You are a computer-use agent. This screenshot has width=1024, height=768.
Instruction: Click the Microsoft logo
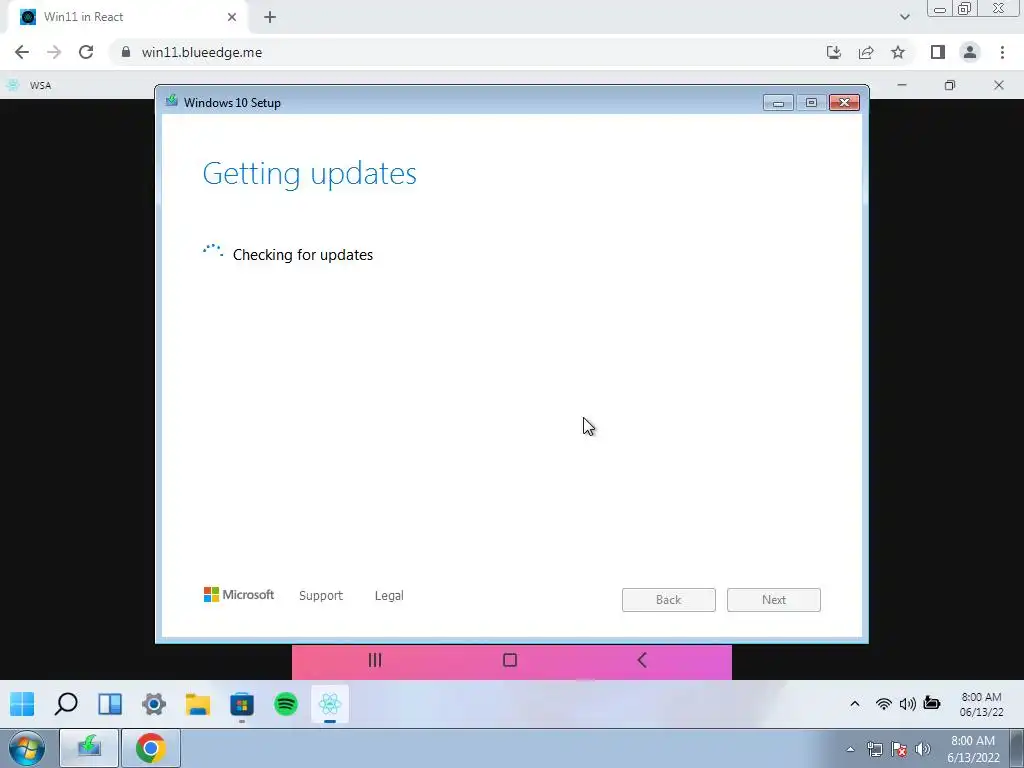(x=239, y=594)
